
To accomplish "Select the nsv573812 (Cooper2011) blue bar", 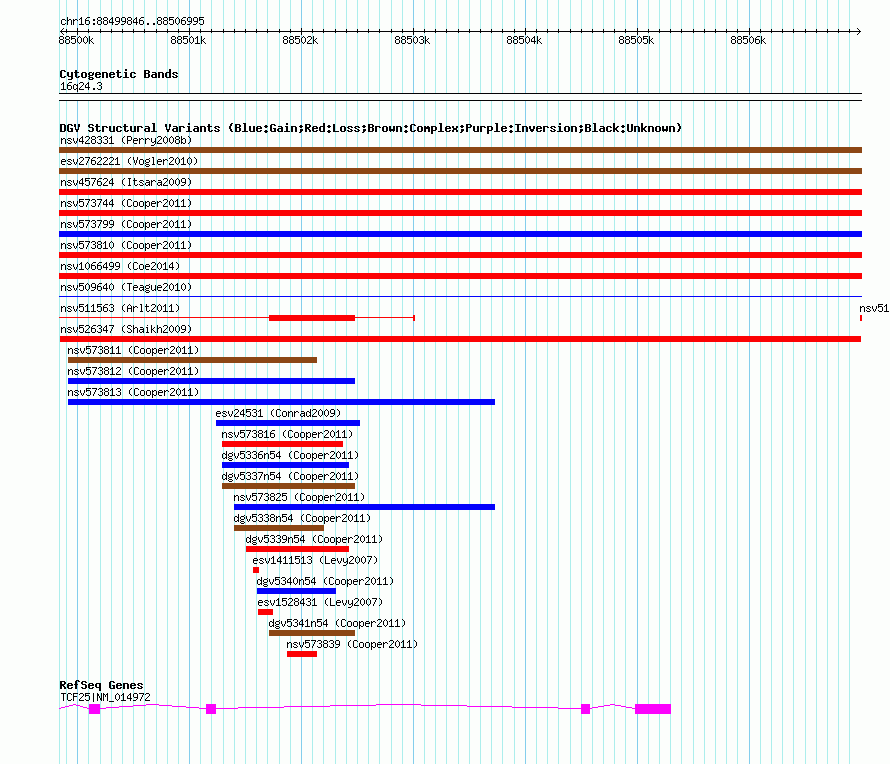I will click(x=211, y=381).
